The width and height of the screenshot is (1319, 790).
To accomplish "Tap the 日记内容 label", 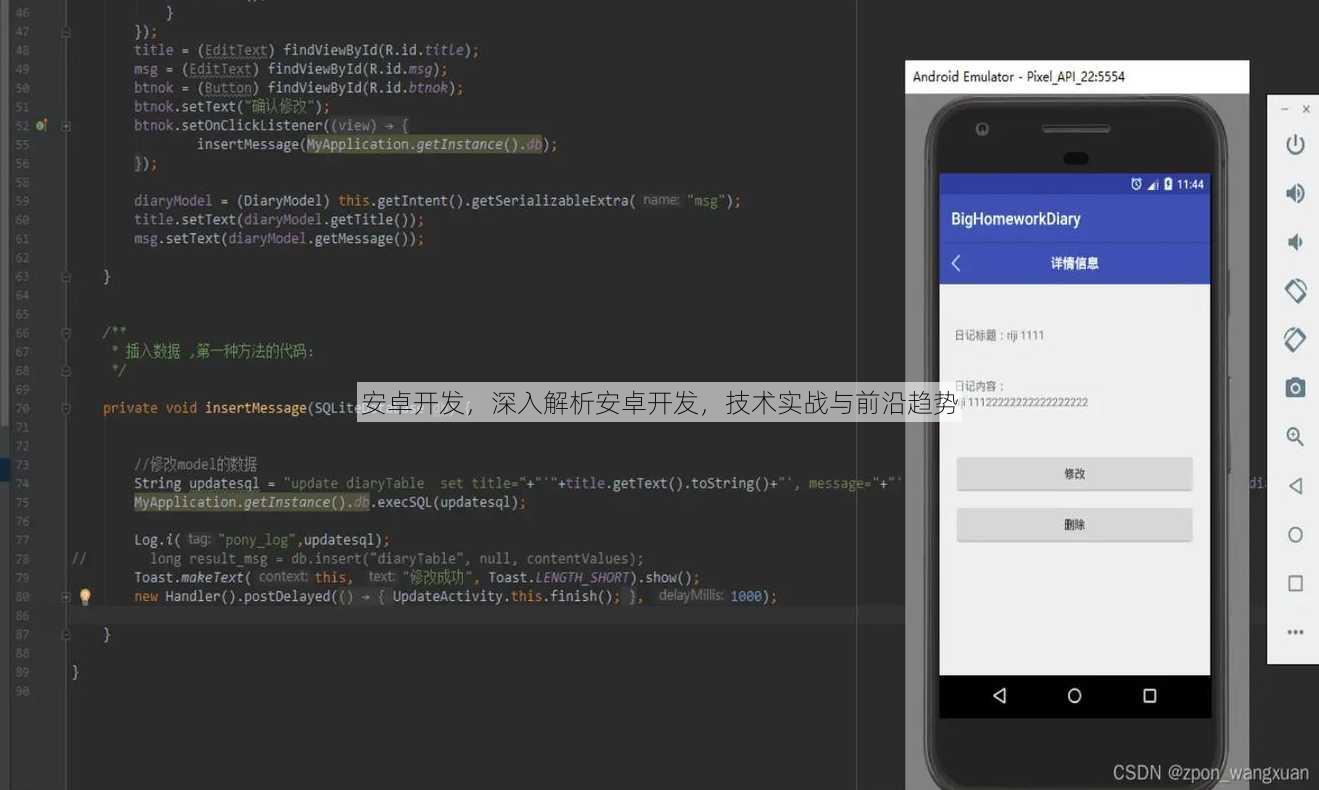I will tap(979, 386).
